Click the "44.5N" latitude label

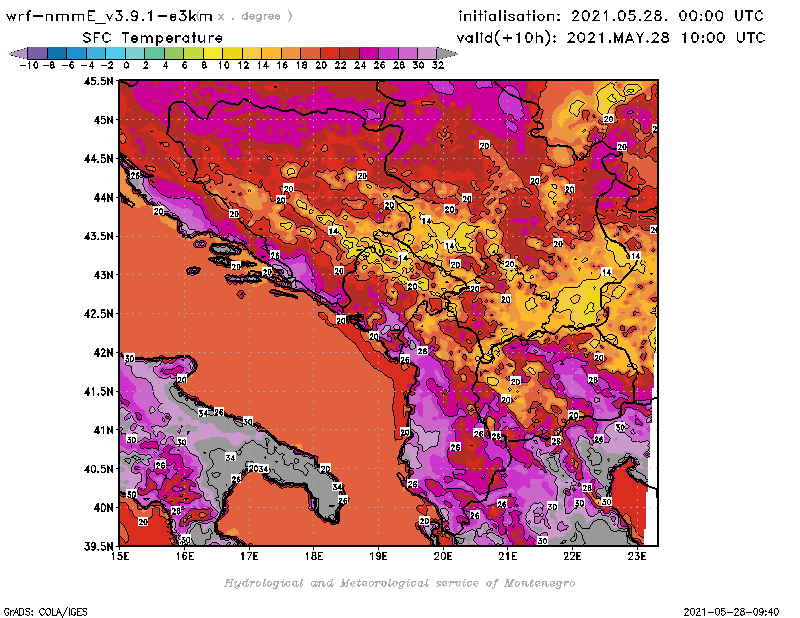(98, 158)
